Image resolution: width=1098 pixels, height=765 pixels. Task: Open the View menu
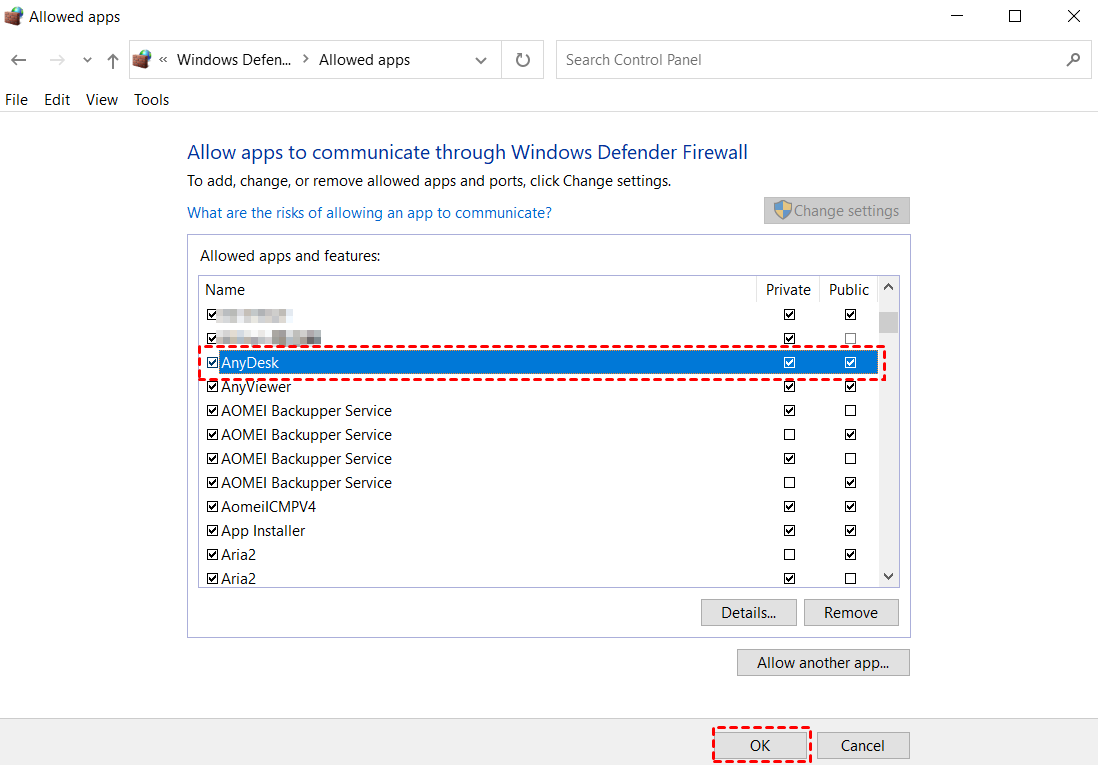tap(102, 99)
